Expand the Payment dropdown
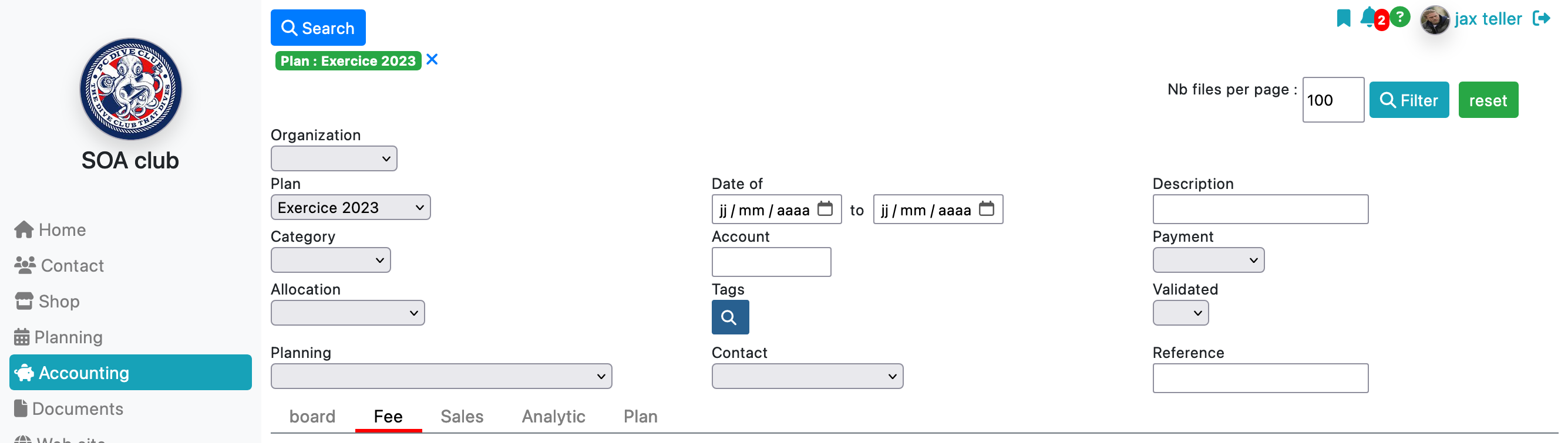 point(1208,261)
